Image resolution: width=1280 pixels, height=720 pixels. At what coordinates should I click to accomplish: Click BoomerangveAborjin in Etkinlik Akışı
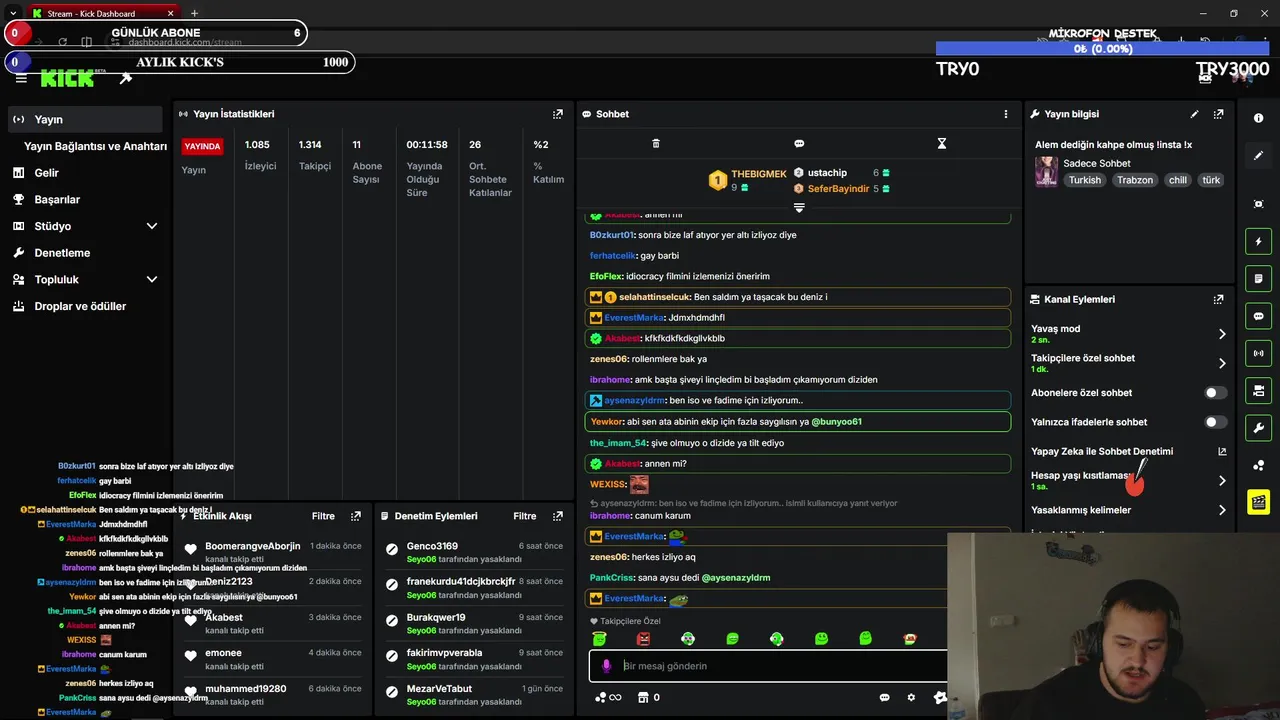click(252, 546)
